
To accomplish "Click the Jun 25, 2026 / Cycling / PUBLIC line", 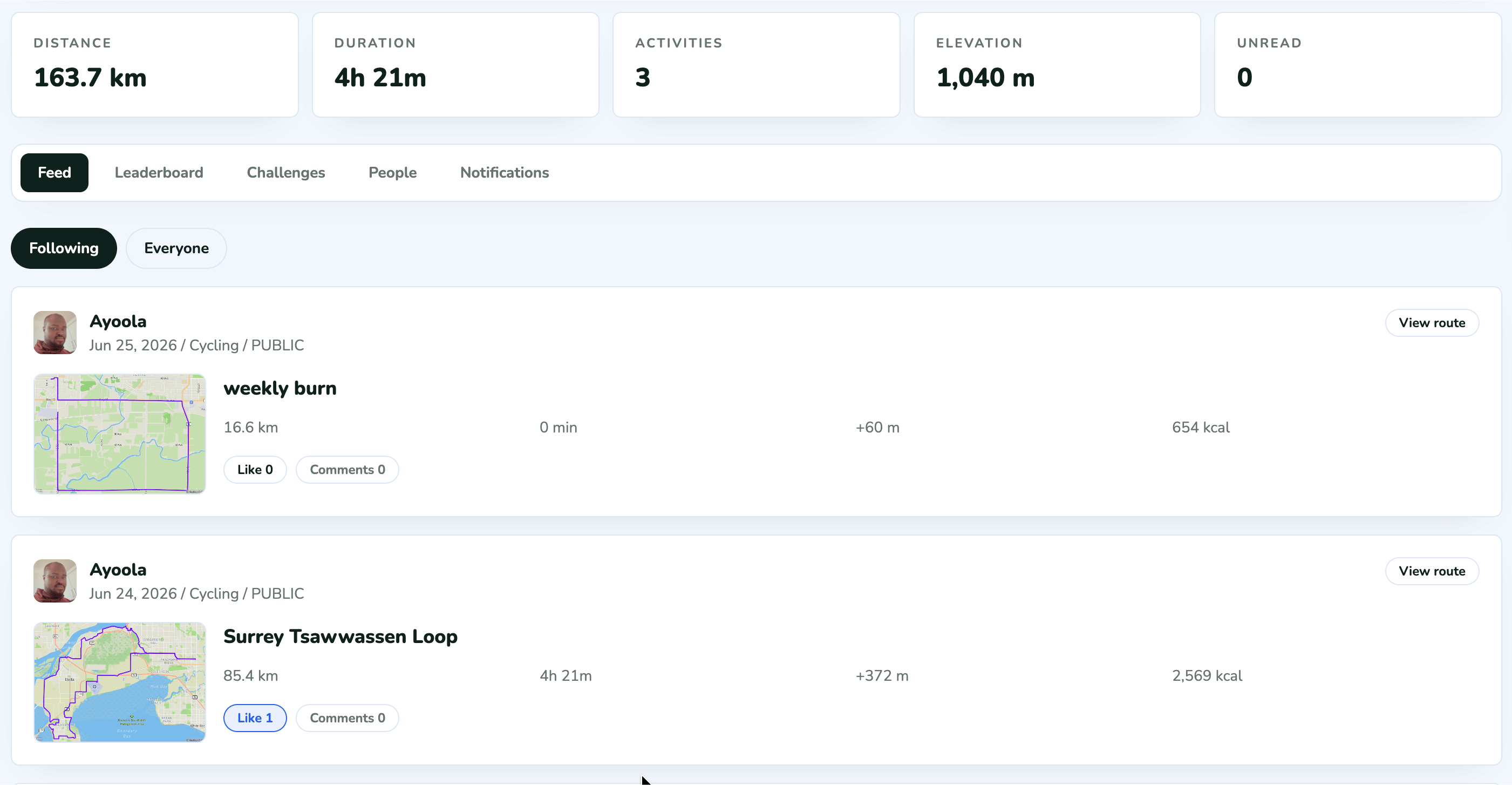I will pos(196,345).
